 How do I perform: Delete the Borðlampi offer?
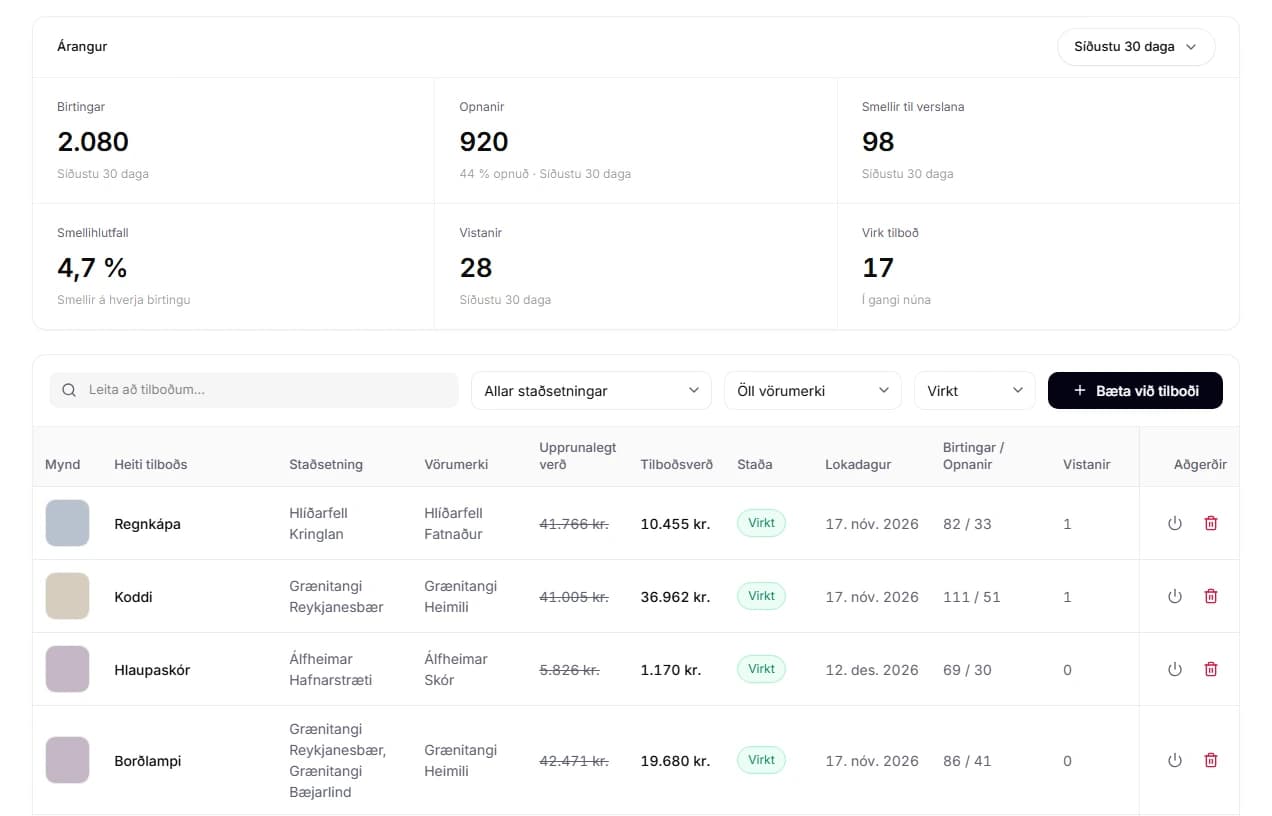point(1211,760)
